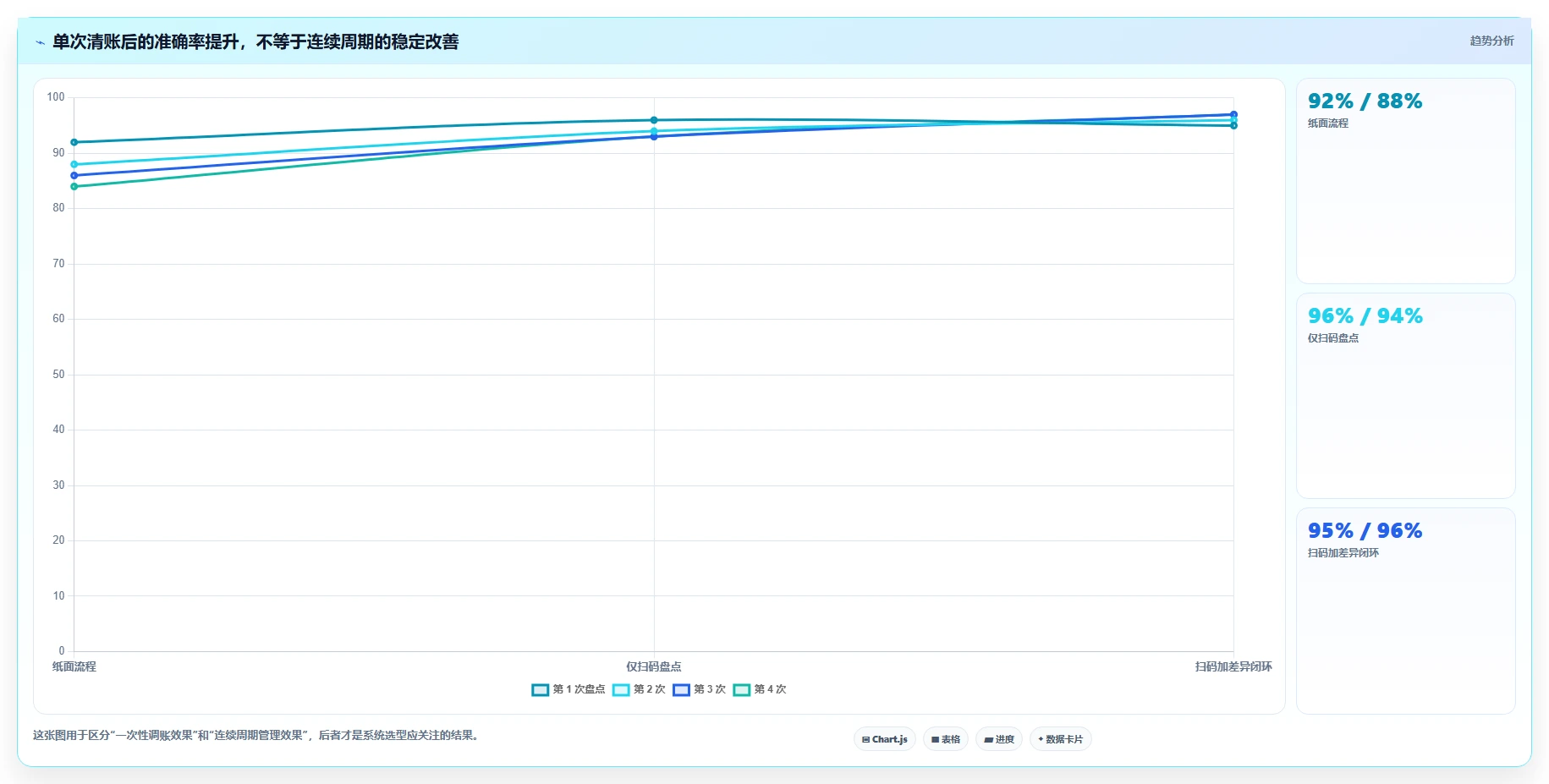Click the y-axis value 50
Screen dimensions: 1549x784
pos(58,374)
